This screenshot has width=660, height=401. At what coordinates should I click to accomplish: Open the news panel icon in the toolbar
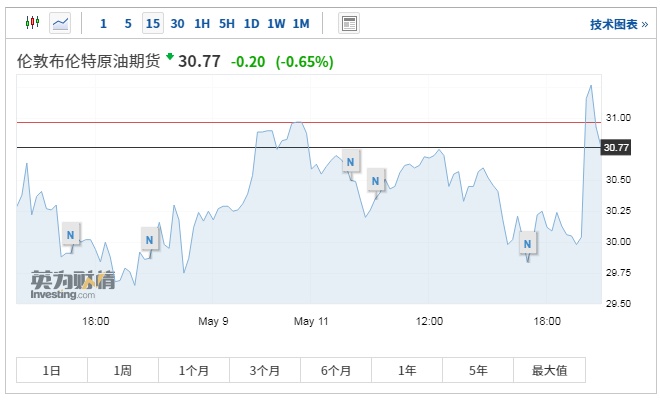(x=349, y=22)
